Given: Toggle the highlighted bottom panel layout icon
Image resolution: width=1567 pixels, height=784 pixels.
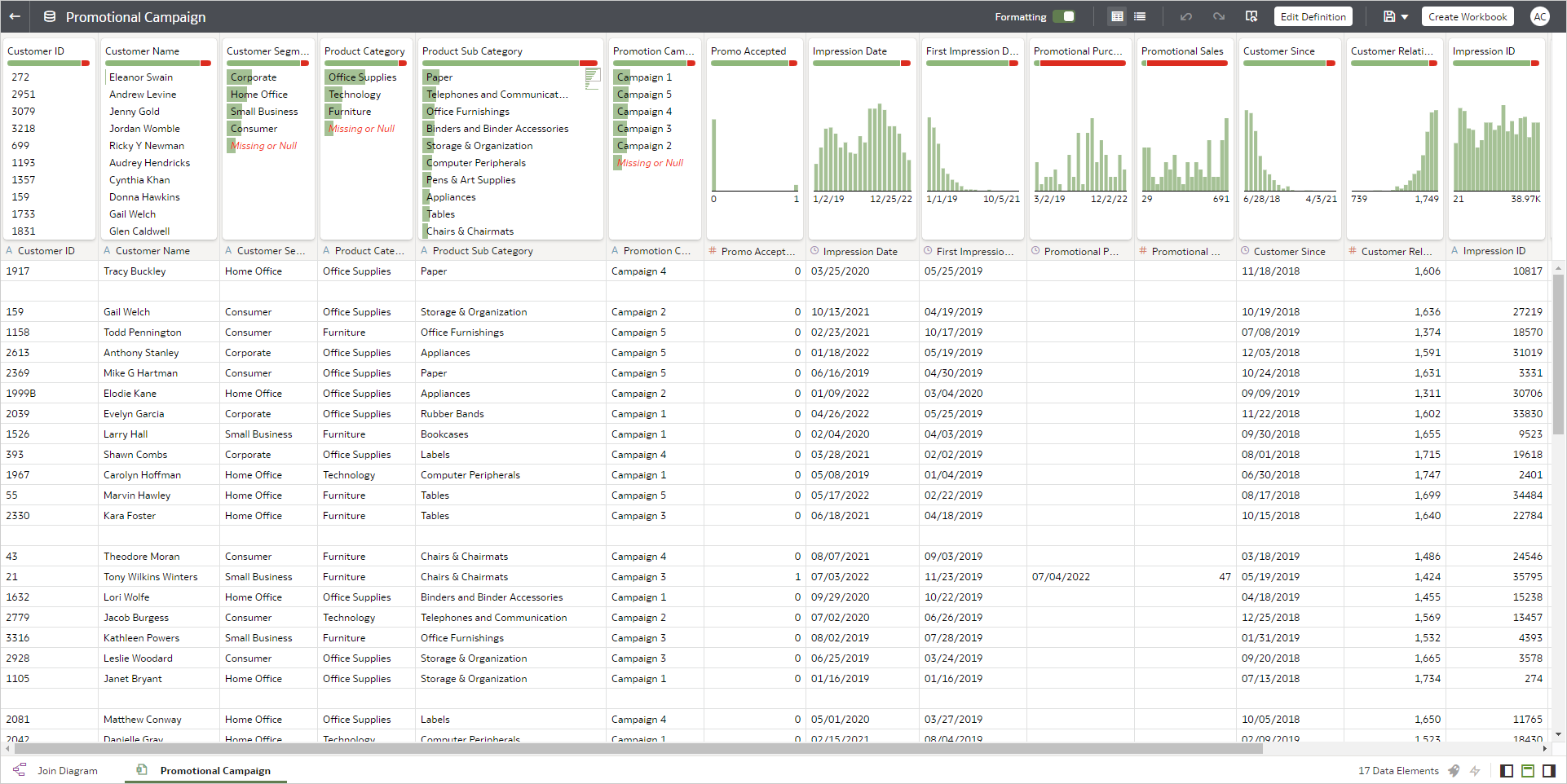Looking at the screenshot, I should pyautogui.click(x=1528, y=770).
